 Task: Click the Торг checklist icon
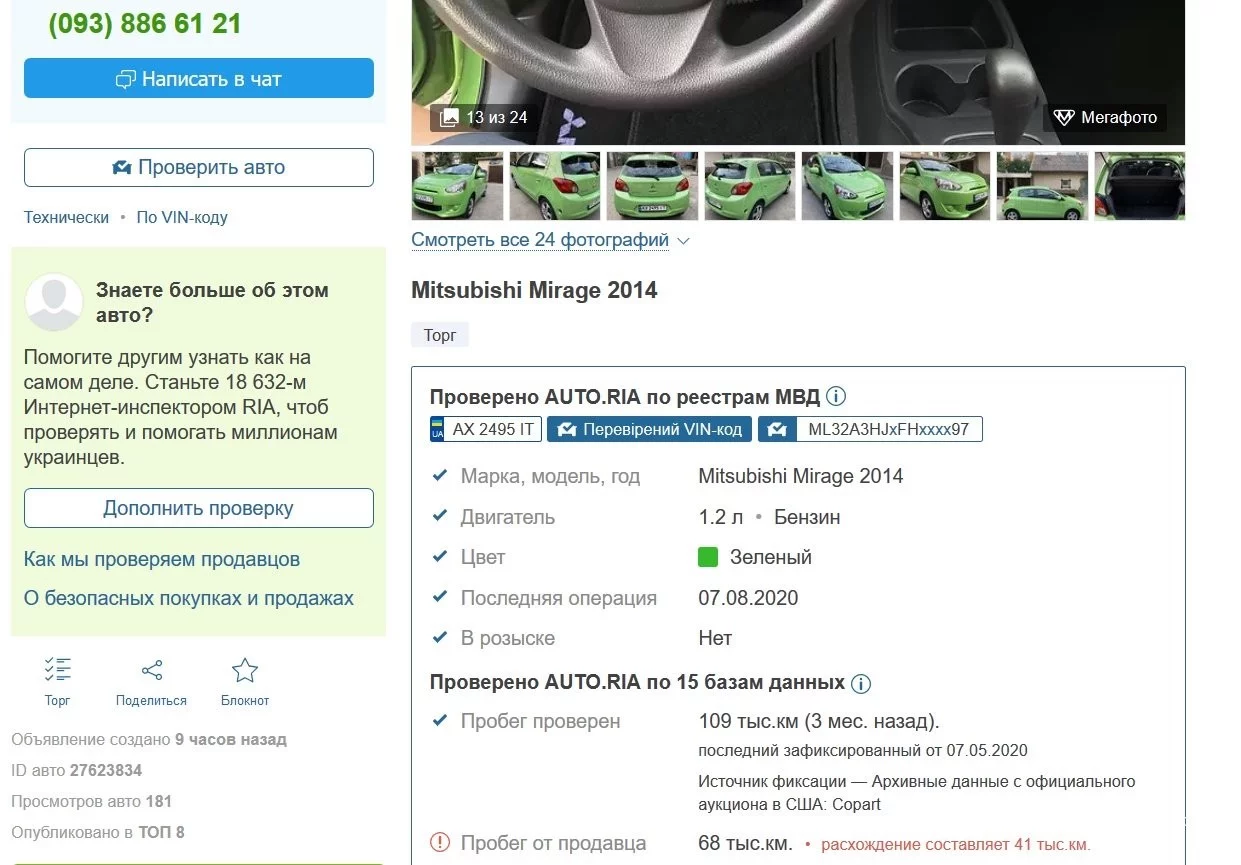pyautogui.click(x=58, y=670)
